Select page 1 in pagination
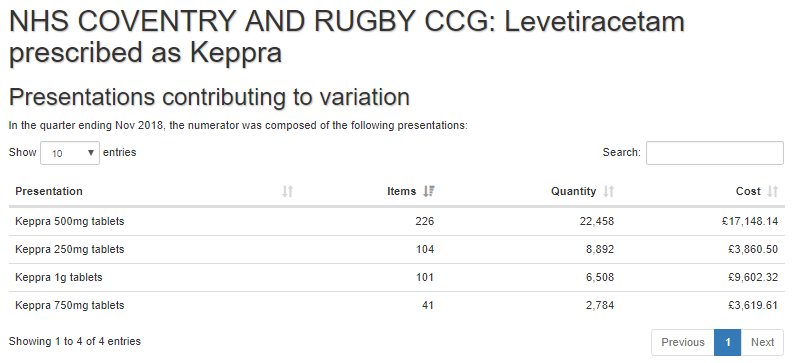Viewport: 794px width, 363px height. coord(728,342)
